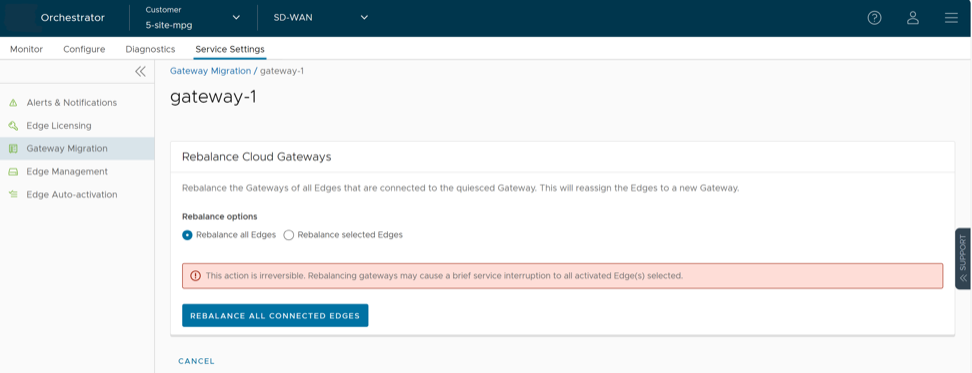Click the Alerts & Notifications warning icon
Screen dimensions: 972x373
coord(14,103)
